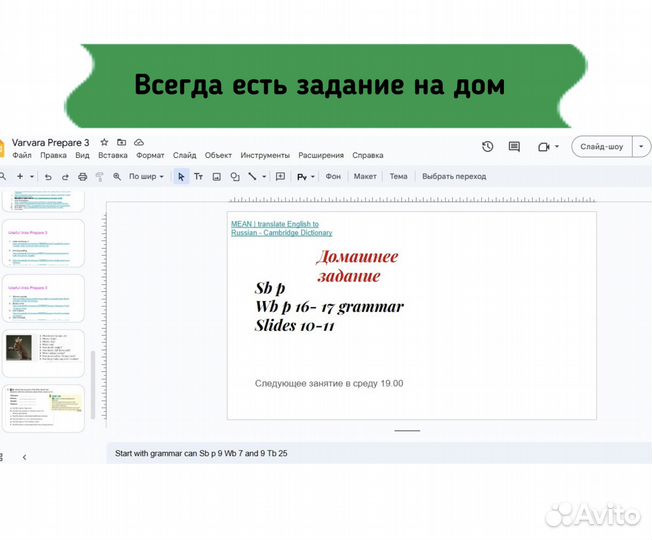Click the Ру input tools icon
Viewport: 652px width, 540px height.
point(302,177)
